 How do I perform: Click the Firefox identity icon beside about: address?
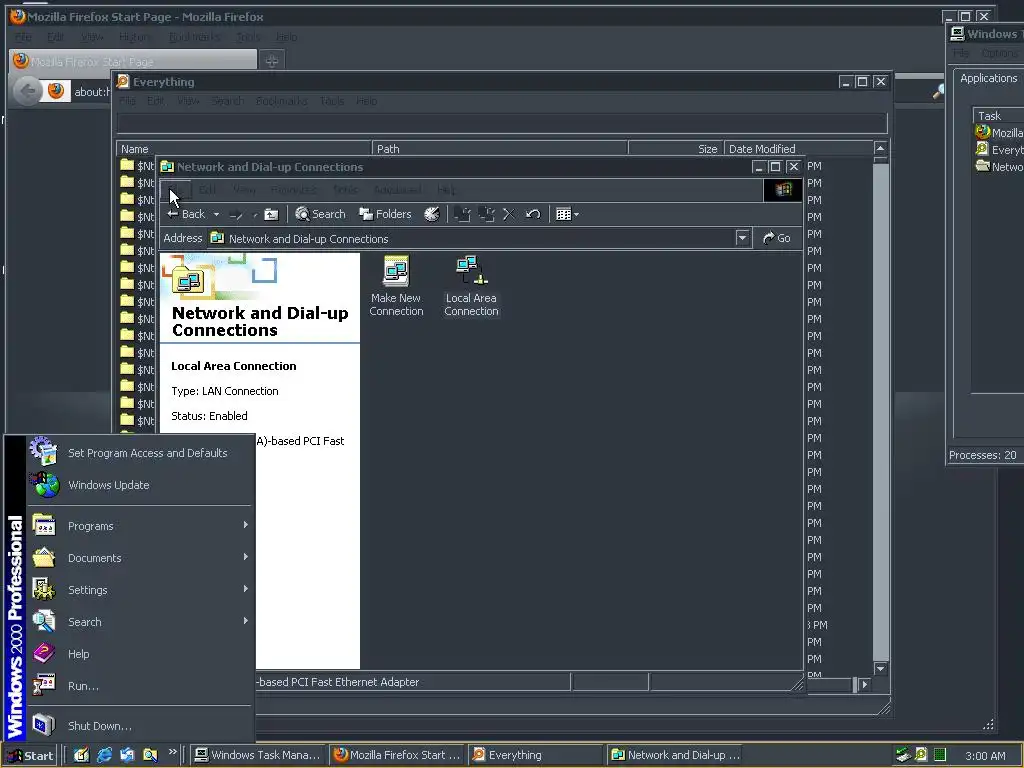coord(56,91)
